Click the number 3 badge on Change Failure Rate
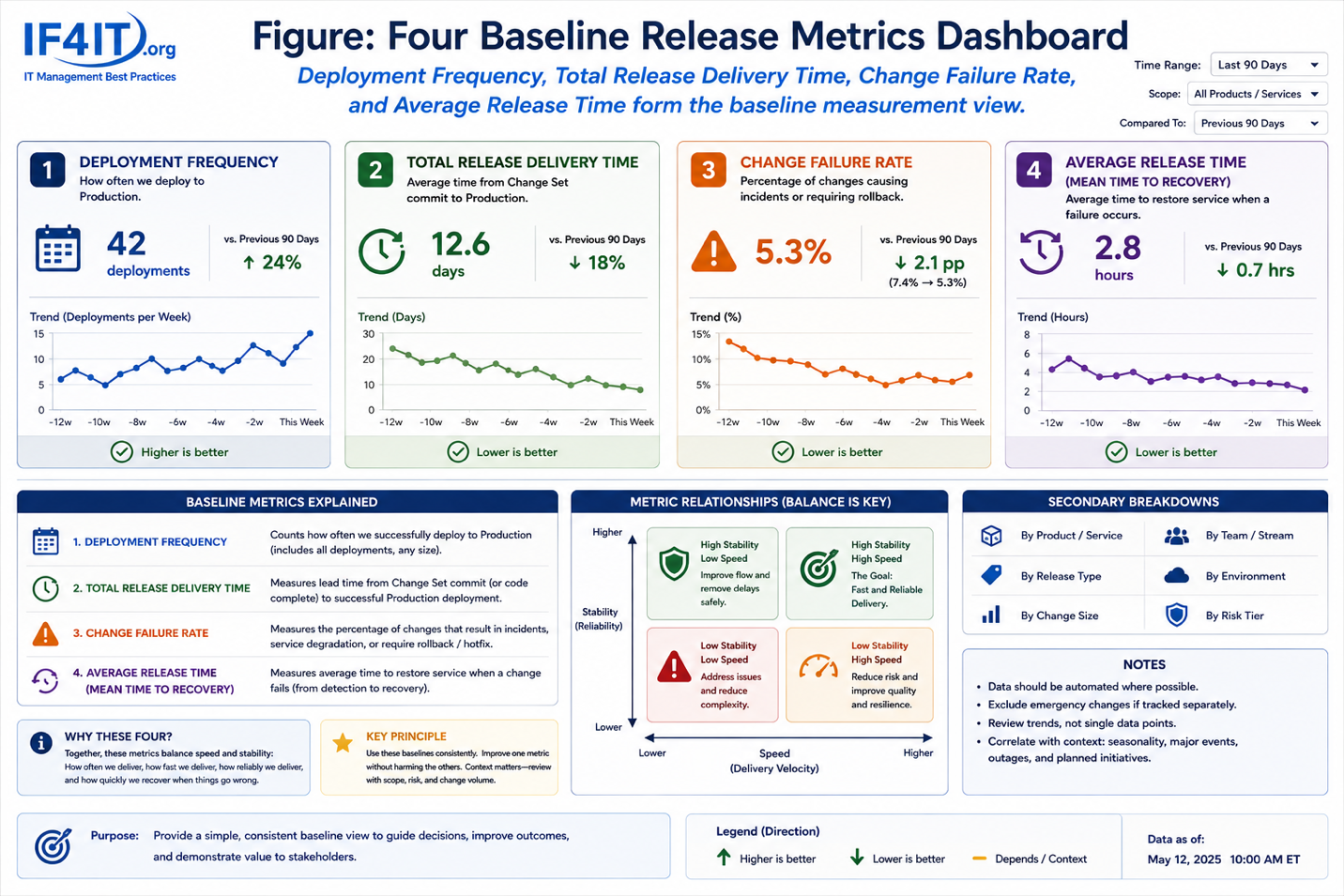1344x896 pixels. pos(709,170)
